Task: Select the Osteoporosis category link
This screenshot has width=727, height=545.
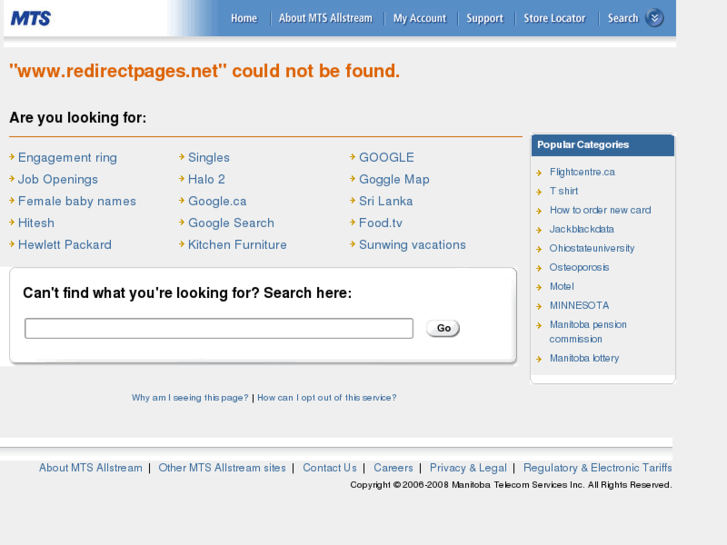Action: pyautogui.click(x=579, y=267)
